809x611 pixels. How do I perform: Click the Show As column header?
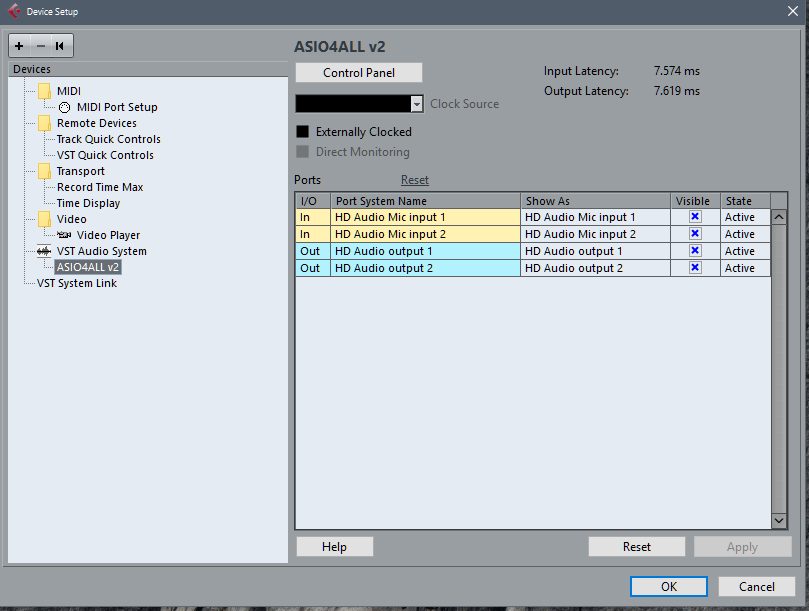pos(595,201)
